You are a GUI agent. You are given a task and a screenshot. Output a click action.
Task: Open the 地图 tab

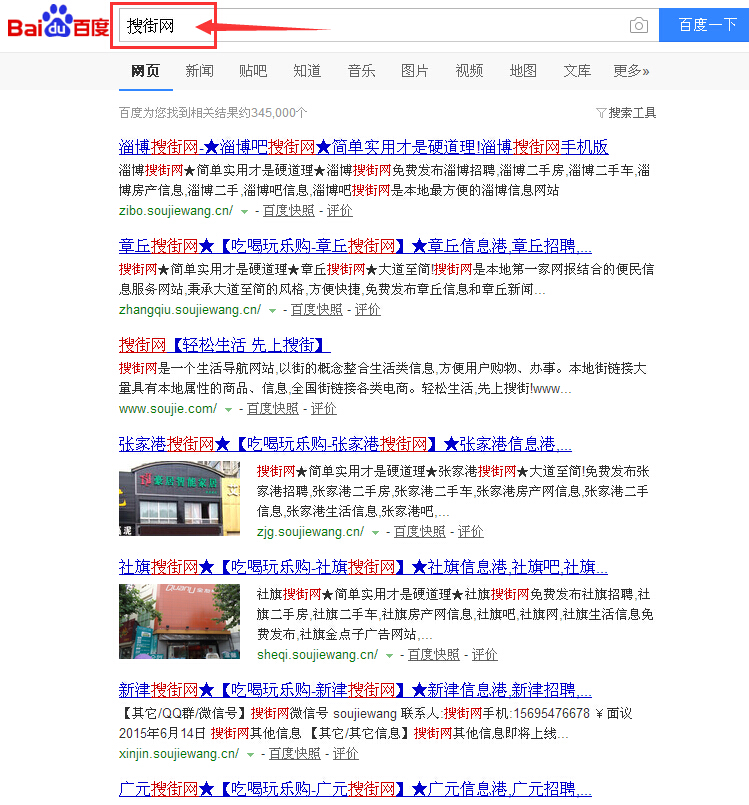coord(523,71)
